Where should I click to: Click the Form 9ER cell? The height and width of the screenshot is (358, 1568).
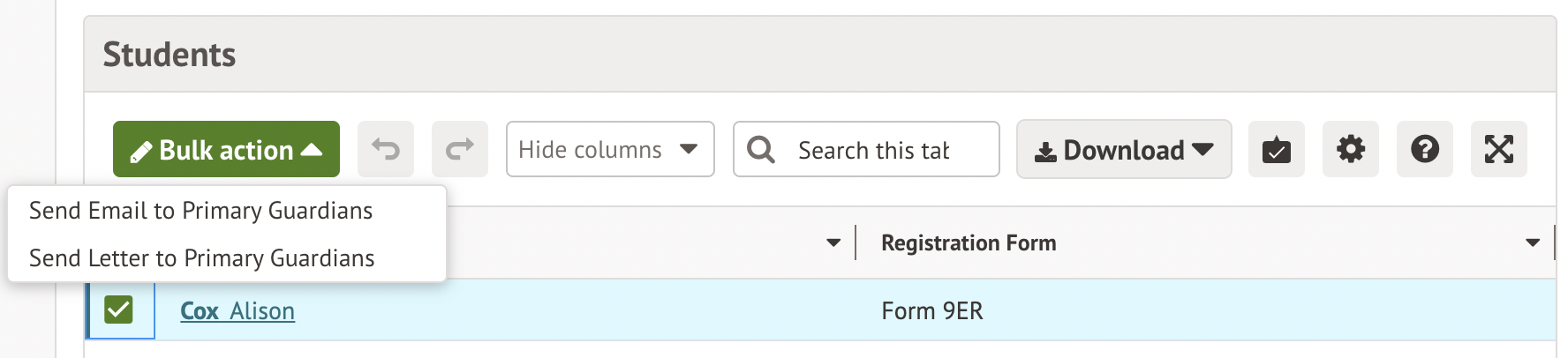932,311
